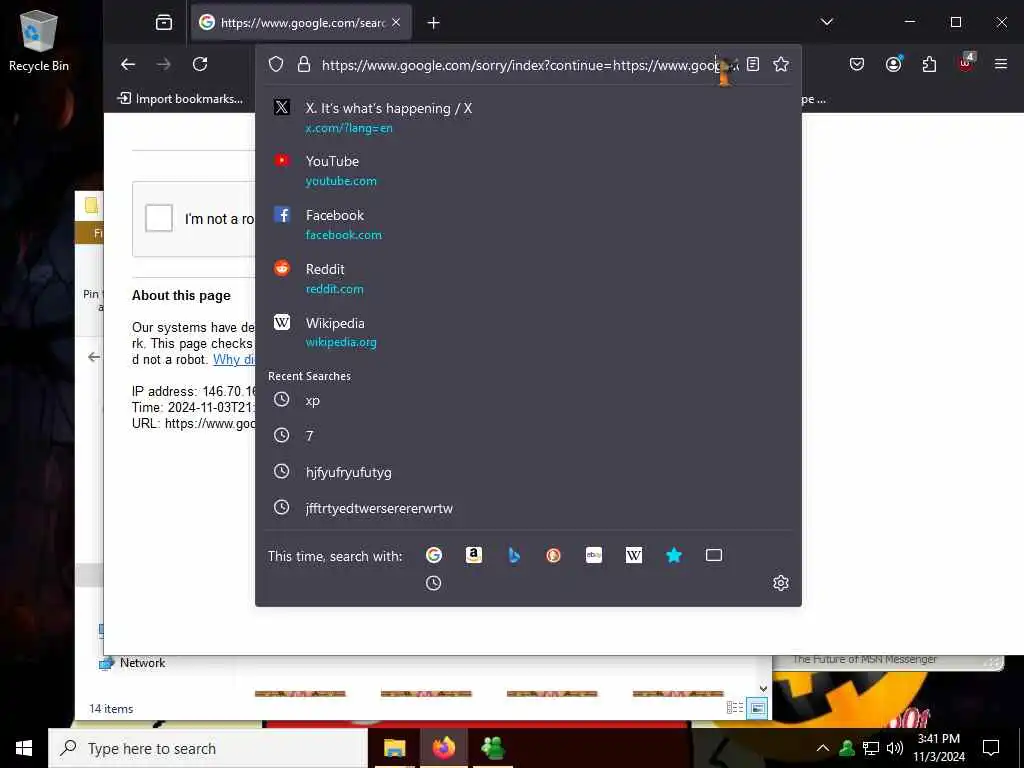Reload the current page
The width and height of the screenshot is (1024, 768).
point(200,64)
